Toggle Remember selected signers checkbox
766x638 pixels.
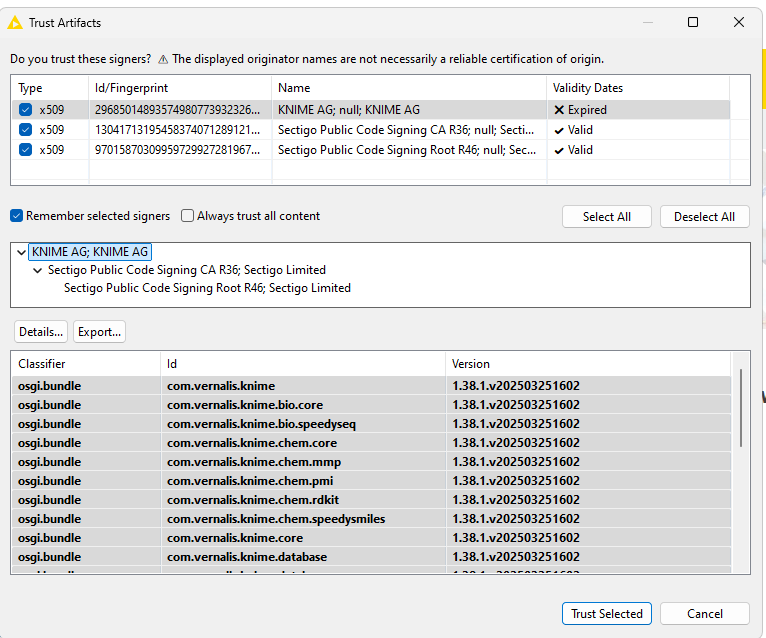pyautogui.click(x=17, y=215)
